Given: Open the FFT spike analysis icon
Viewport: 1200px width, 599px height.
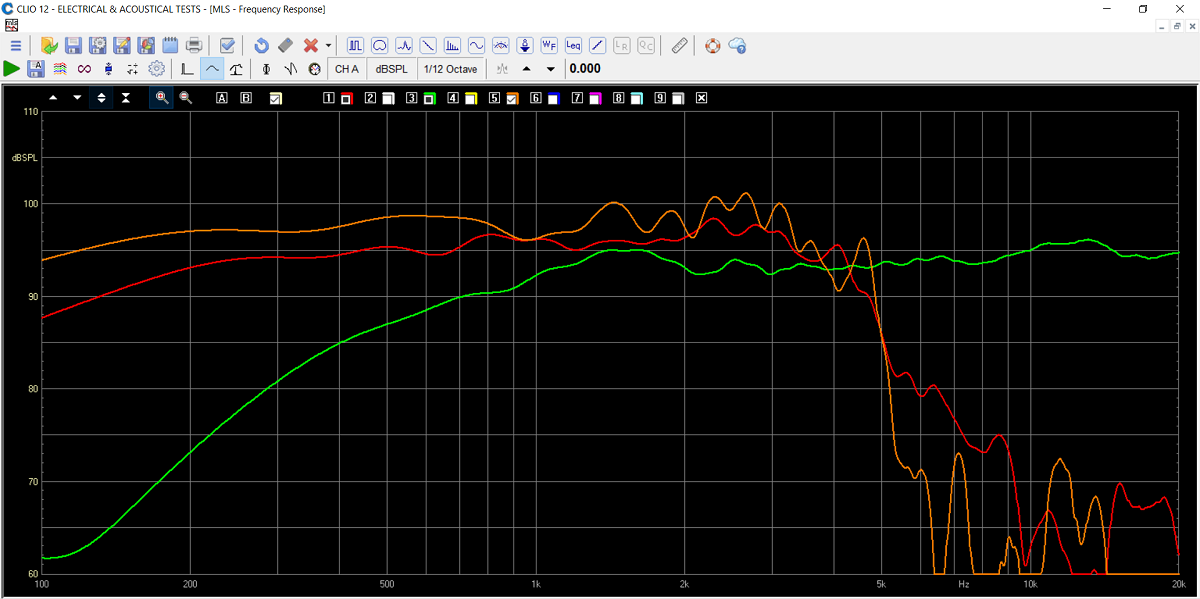Looking at the screenshot, I should tap(404, 46).
